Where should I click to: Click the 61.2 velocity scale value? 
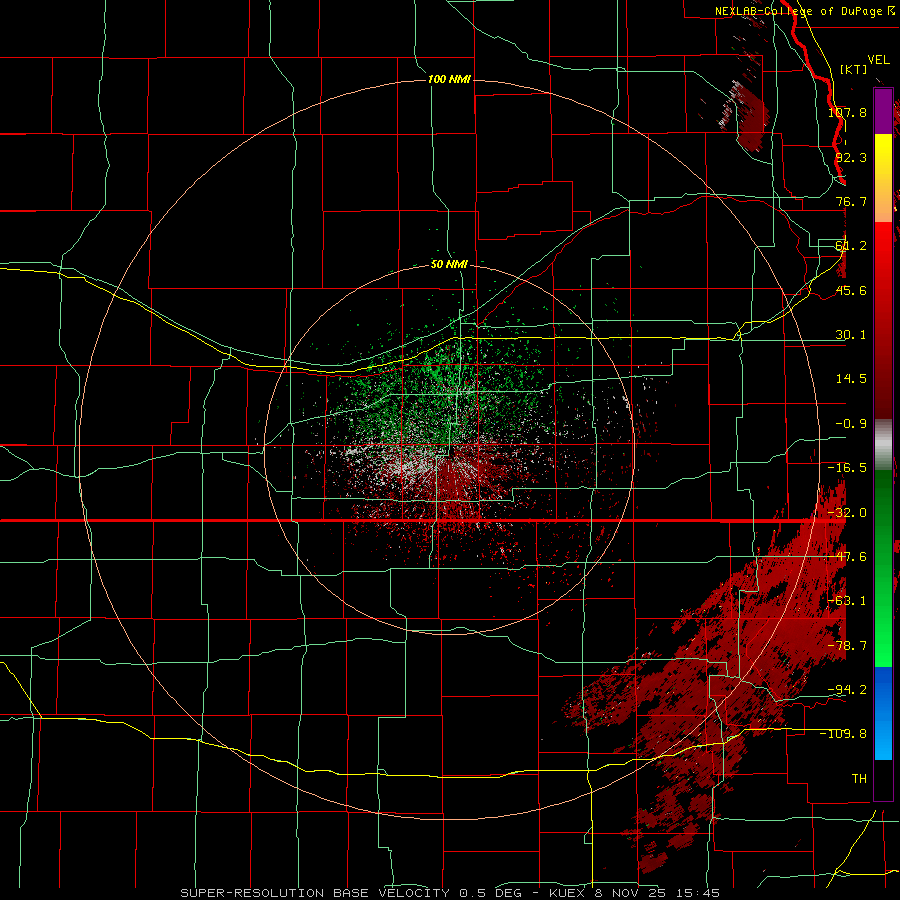(x=851, y=246)
